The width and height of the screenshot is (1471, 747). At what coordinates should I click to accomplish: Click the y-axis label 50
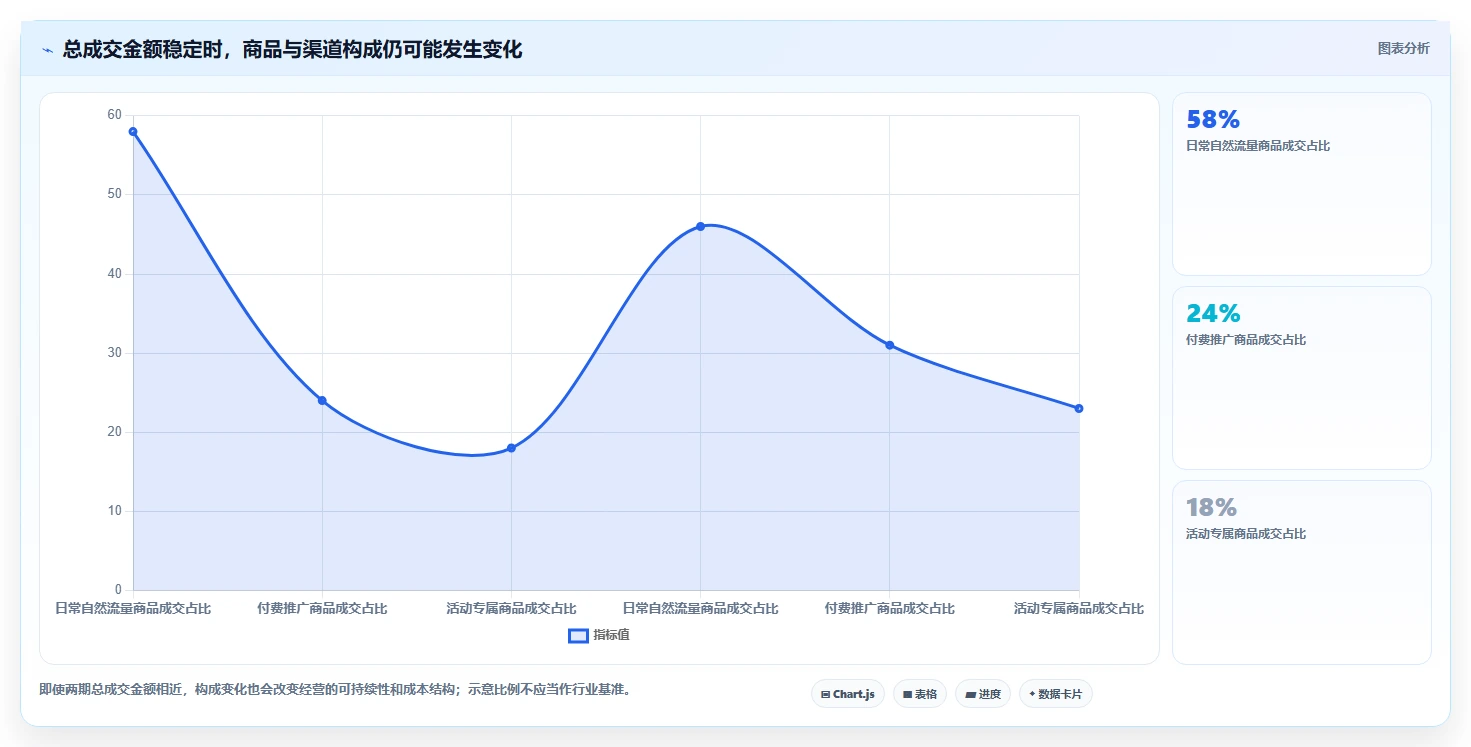pyautogui.click(x=114, y=194)
